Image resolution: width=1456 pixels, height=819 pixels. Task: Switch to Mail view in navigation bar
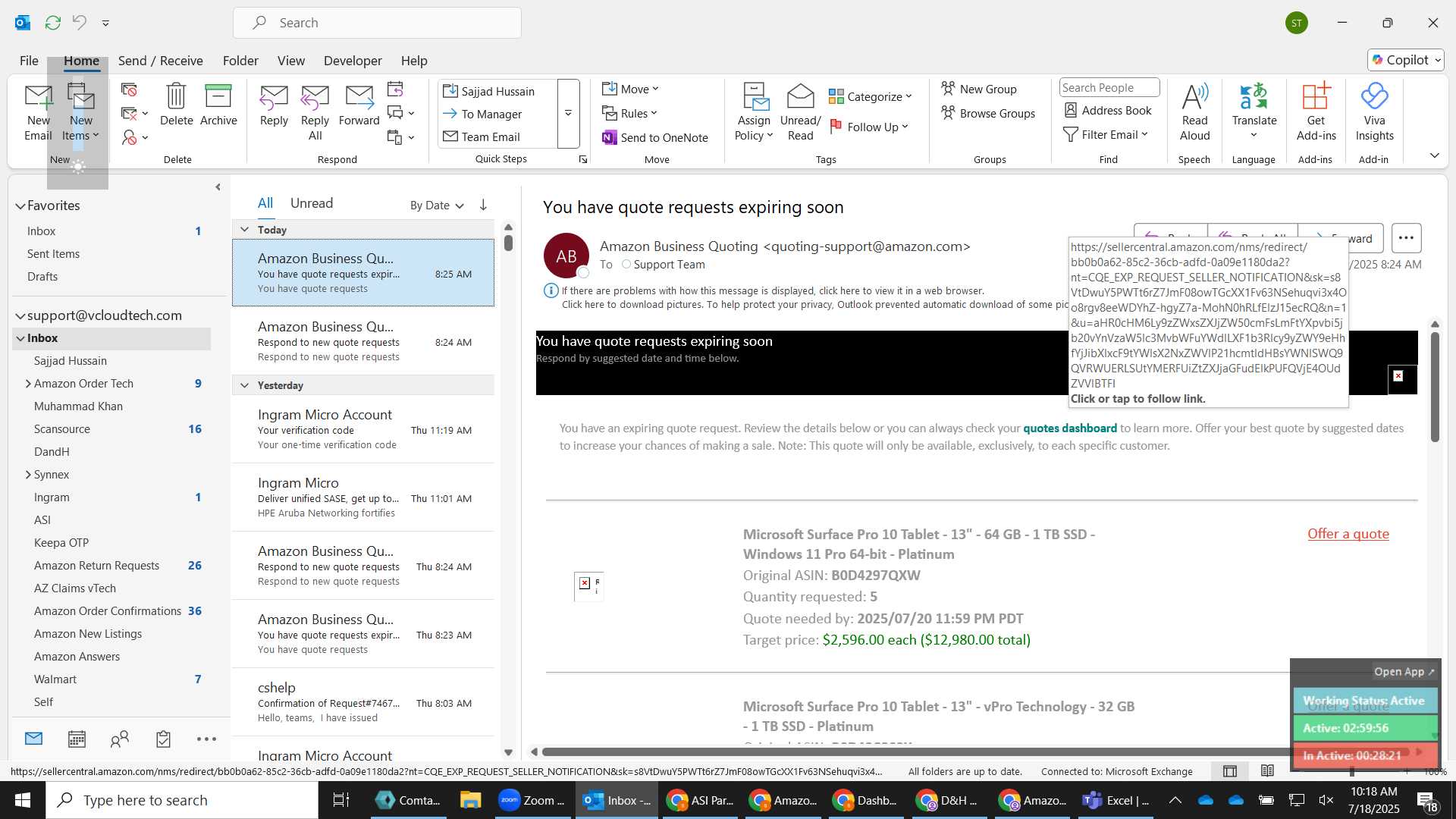[33, 739]
